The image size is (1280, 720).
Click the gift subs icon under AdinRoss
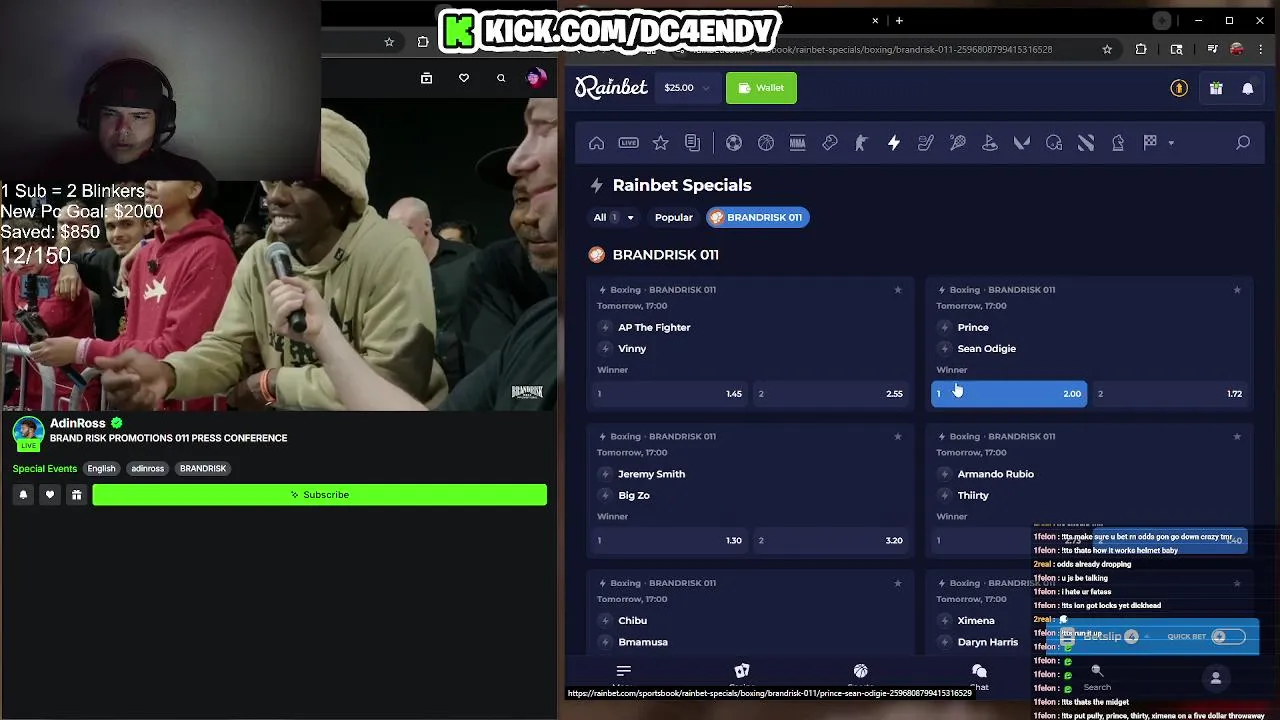(x=76, y=495)
